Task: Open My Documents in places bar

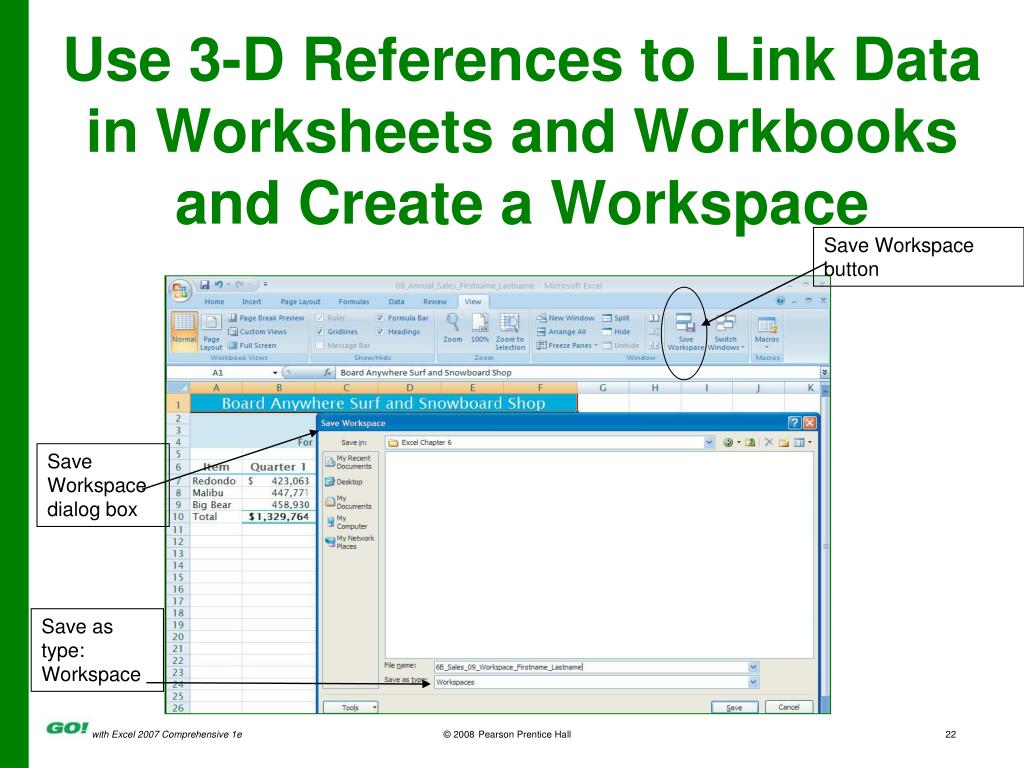Action: click(349, 502)
